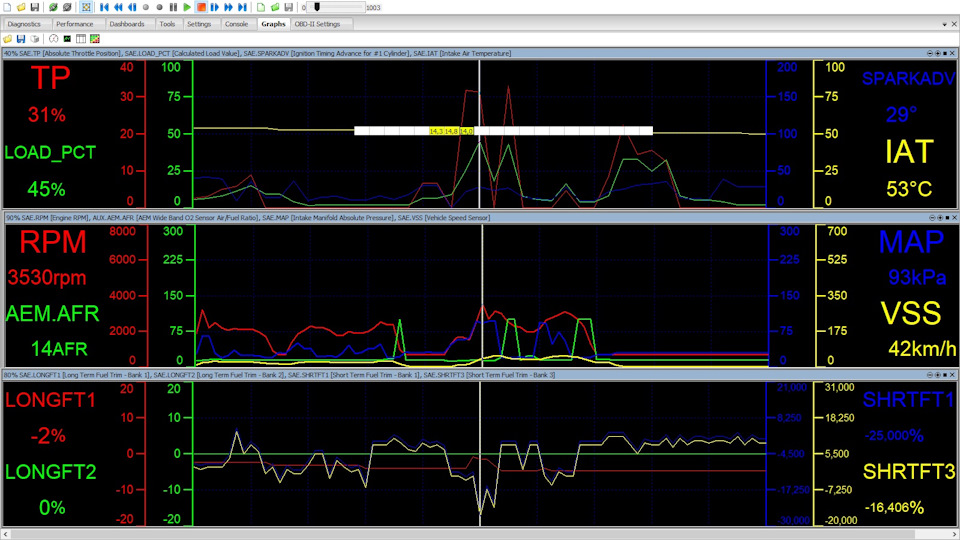
Task: Click the LOAD_PCT 45% readout
Action: click(47, 189)
